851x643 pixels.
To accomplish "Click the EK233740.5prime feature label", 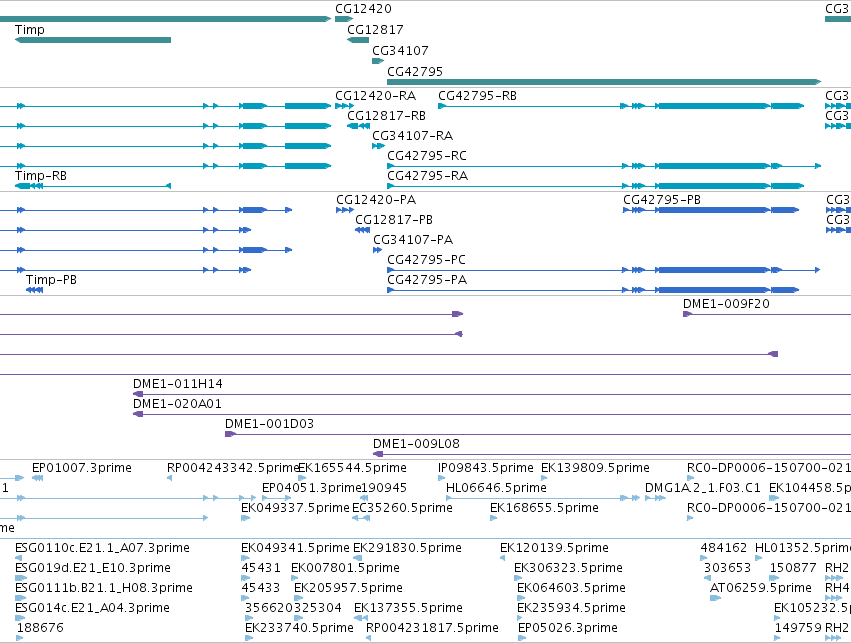I will (299, 628).
